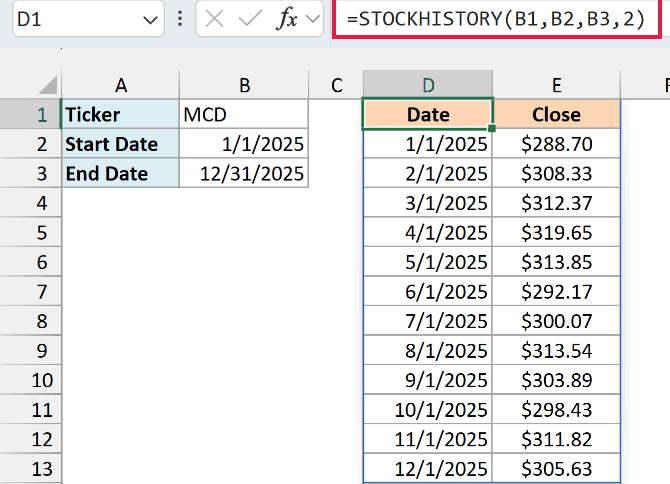Select column D header
The width and height of the screenshot is (670, 484).
click(428, 85)
